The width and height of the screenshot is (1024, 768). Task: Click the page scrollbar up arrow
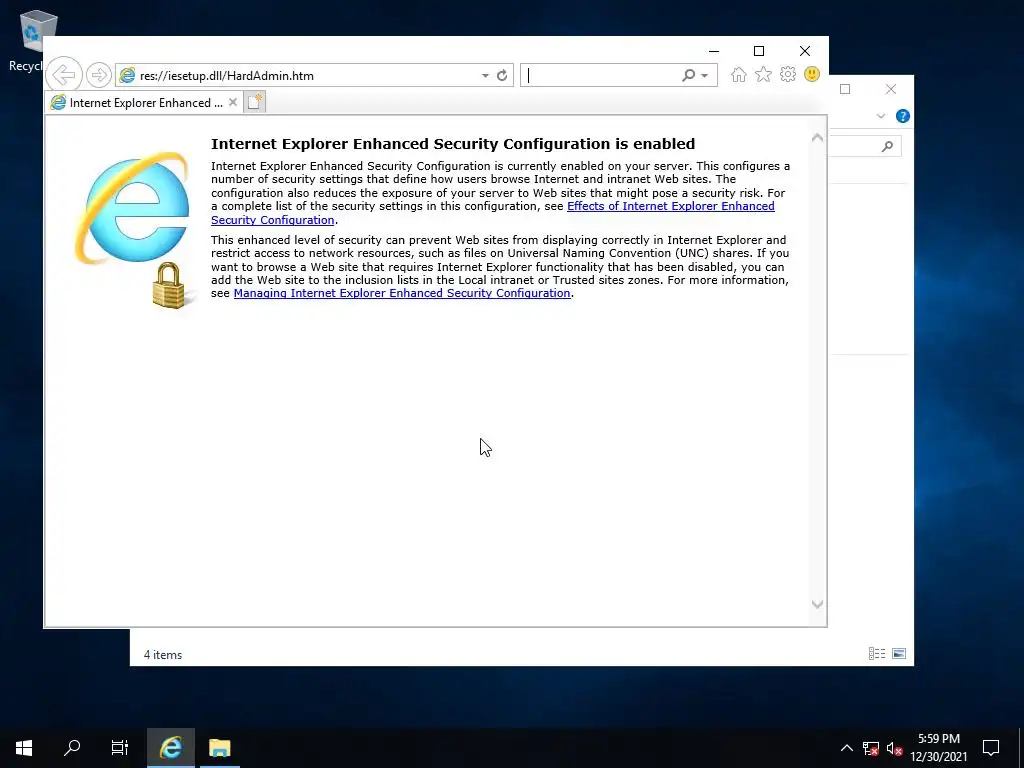coord(817,138)
